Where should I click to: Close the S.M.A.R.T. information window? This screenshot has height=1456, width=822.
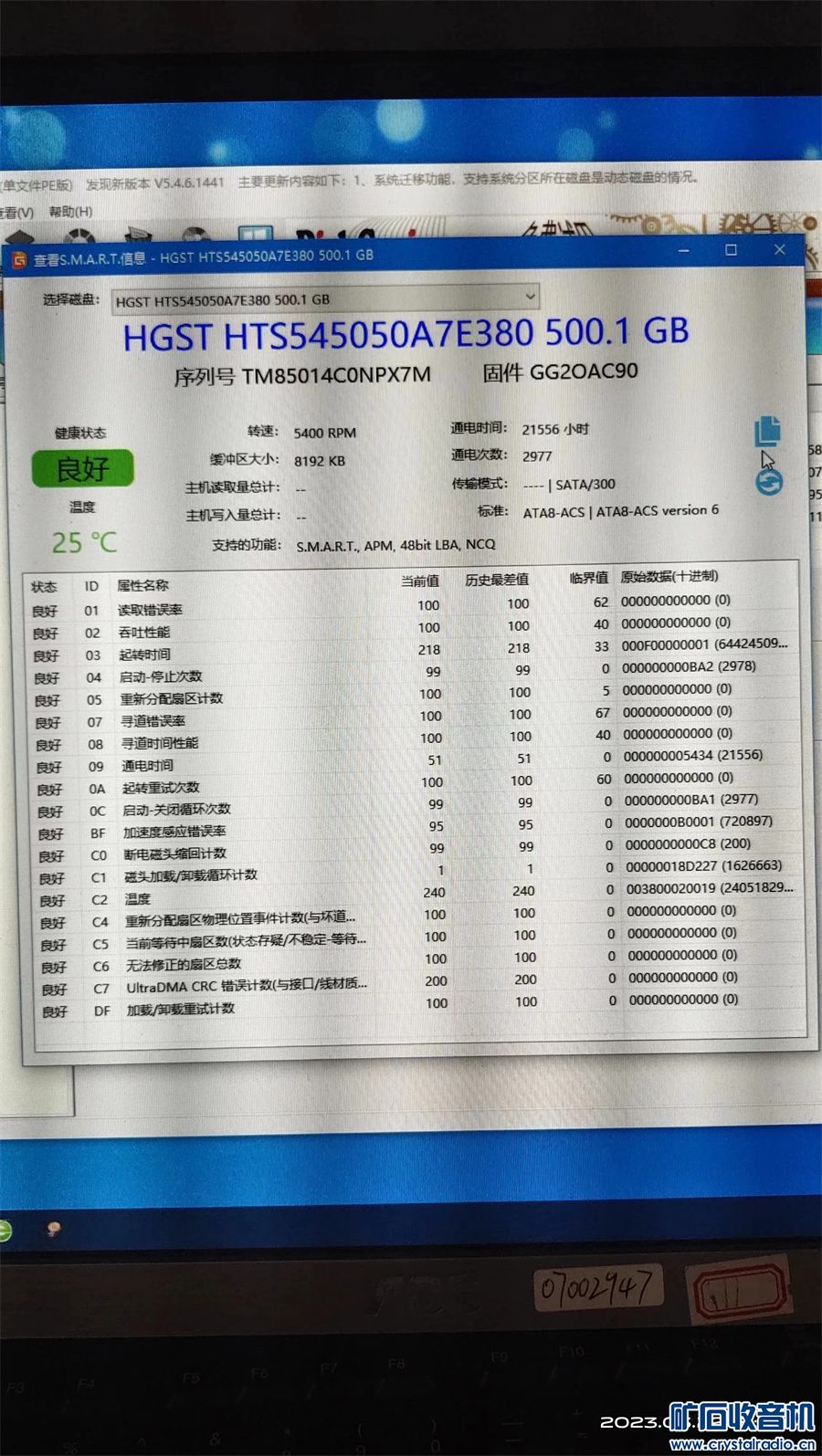tap(779, 249)
